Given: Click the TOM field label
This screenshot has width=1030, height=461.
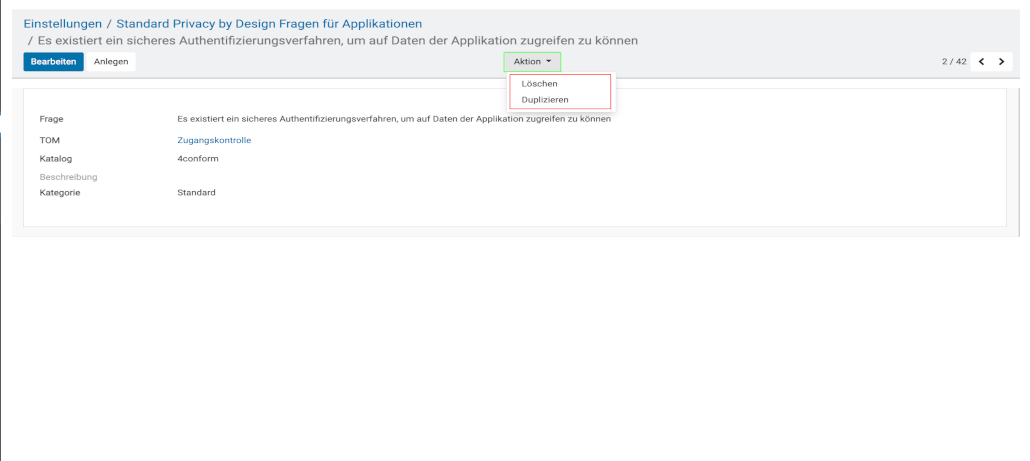Looking at the screenshot, I should (x=50, y=140).
